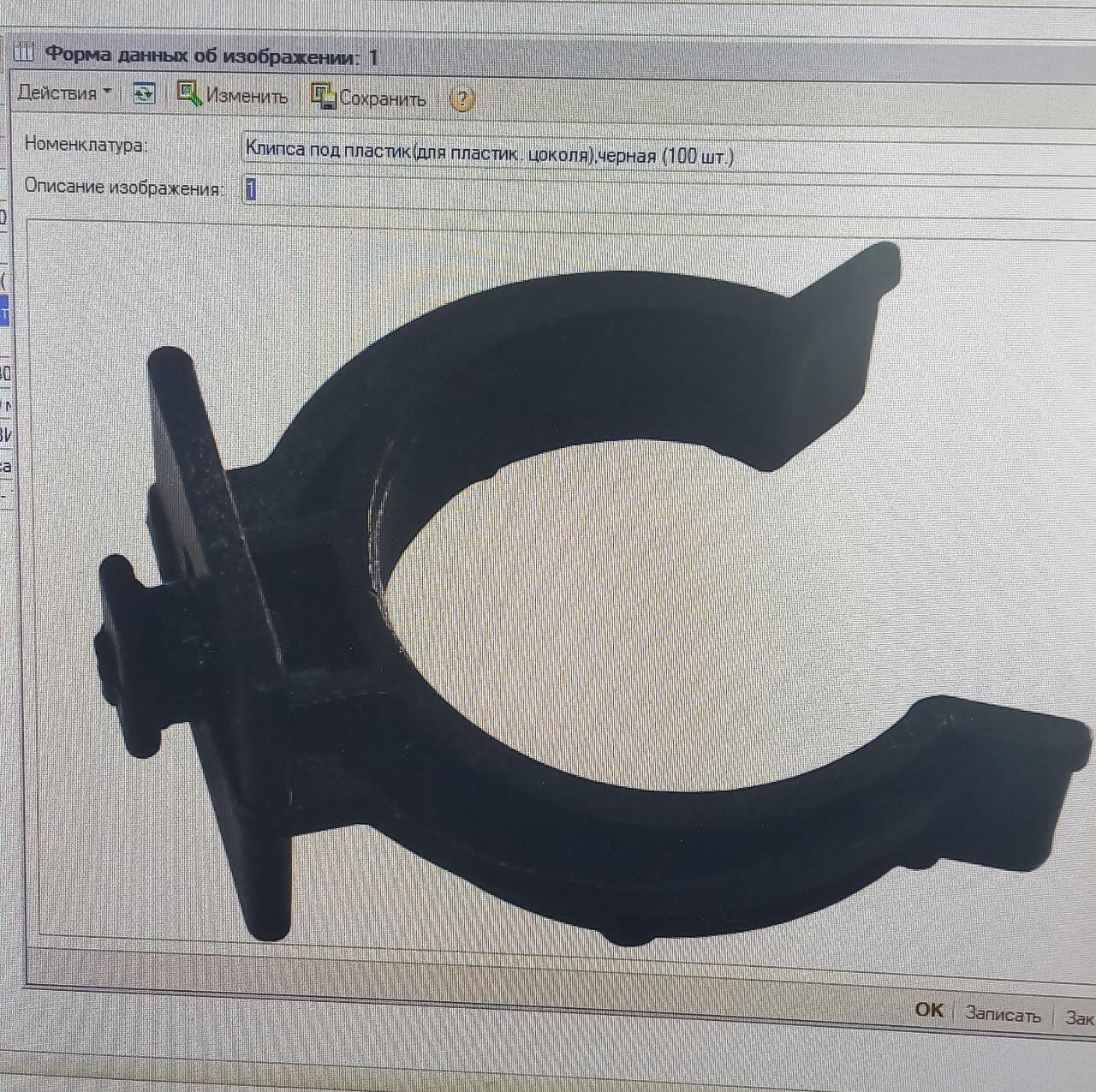This screenshot has height=1092, width=1096.
Task: Open help with the question mark icon
Action: click(x=462, y=99)
